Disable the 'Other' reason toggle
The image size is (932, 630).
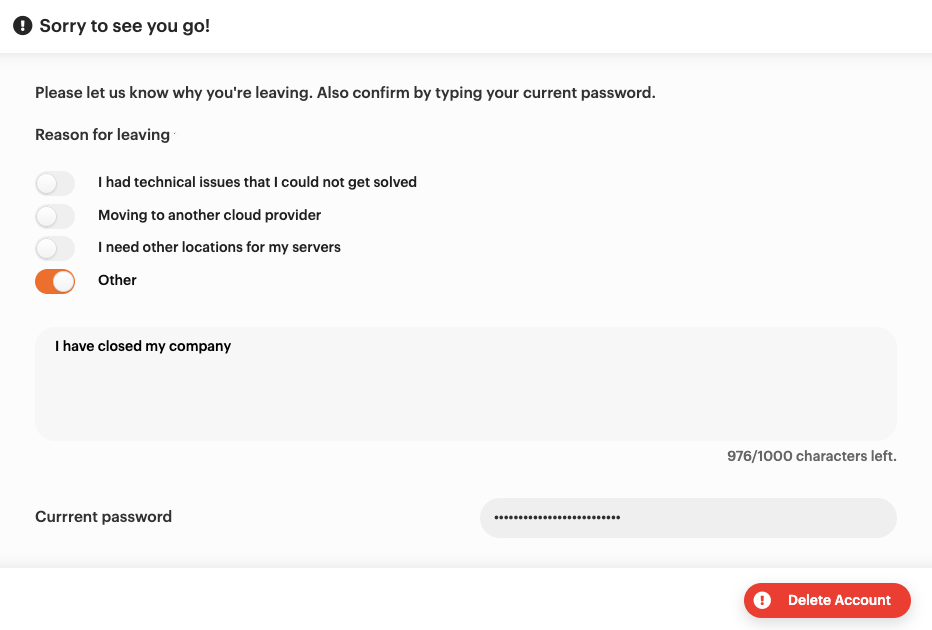(x=55, y=281)
